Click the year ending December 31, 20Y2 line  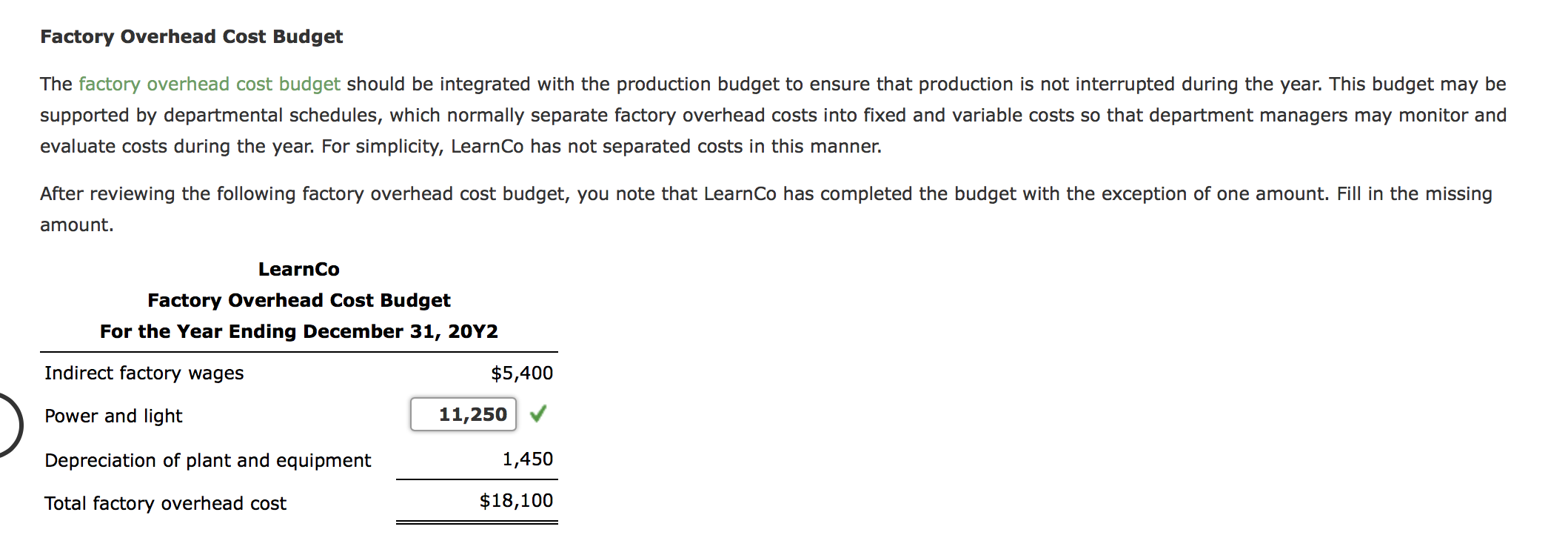click(x=300, y=331)
